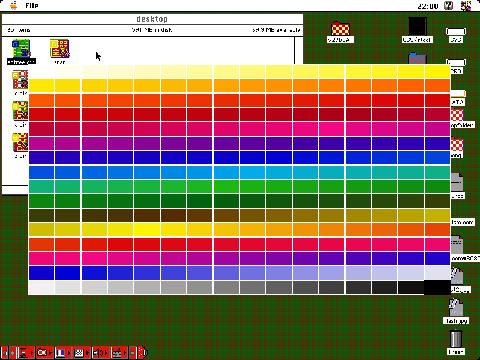The width and height of the screenshot is (480, 360).
Task: Open the Apple menu
Action: point(14,5)
